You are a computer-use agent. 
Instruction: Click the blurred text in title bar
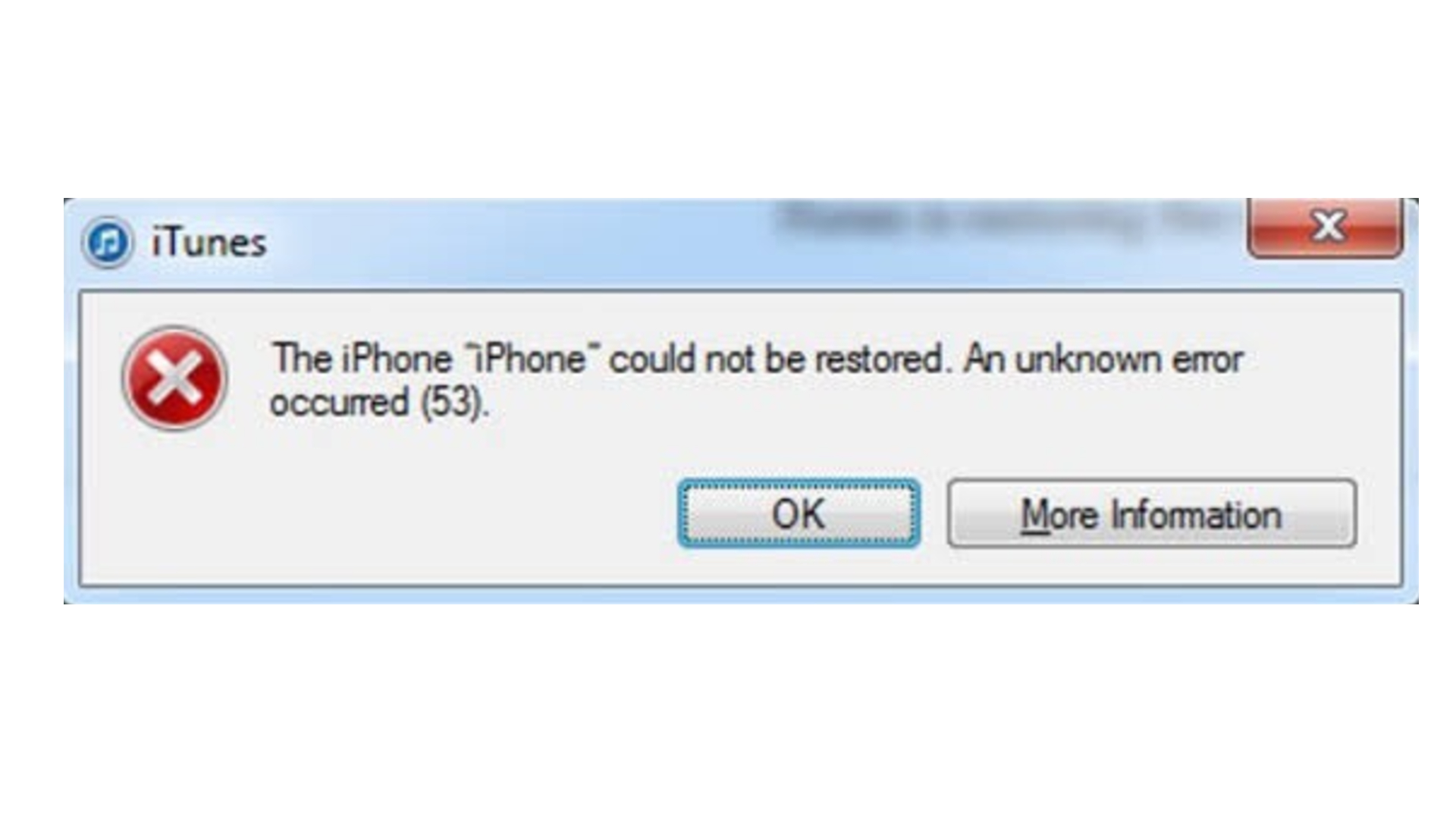[1001, 219]
